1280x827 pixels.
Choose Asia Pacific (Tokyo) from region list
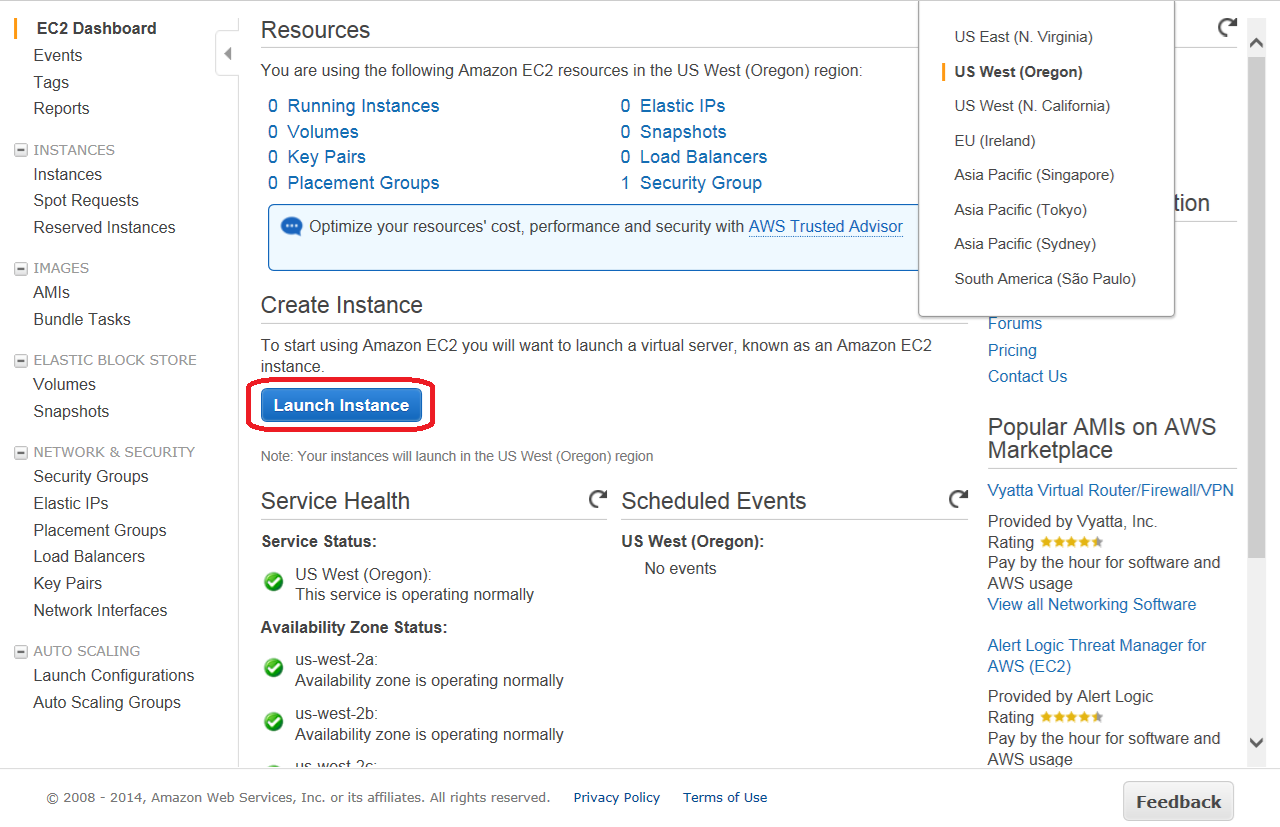pos(1020,210)
